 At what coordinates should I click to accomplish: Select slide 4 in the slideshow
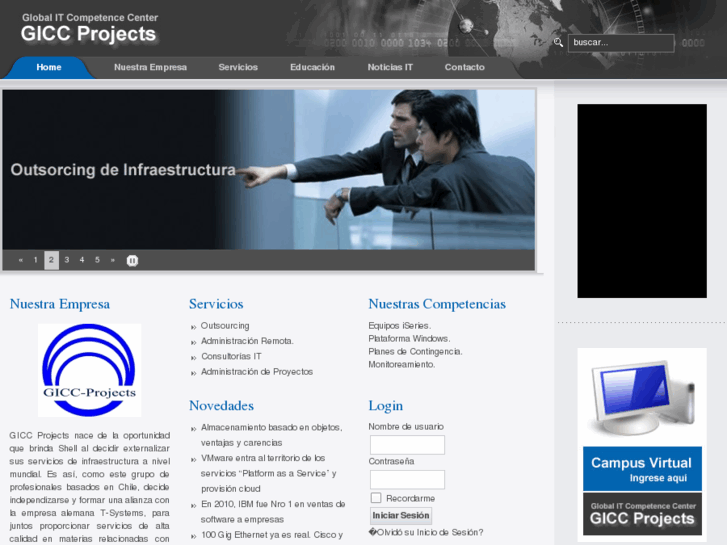tap(82, 260)
